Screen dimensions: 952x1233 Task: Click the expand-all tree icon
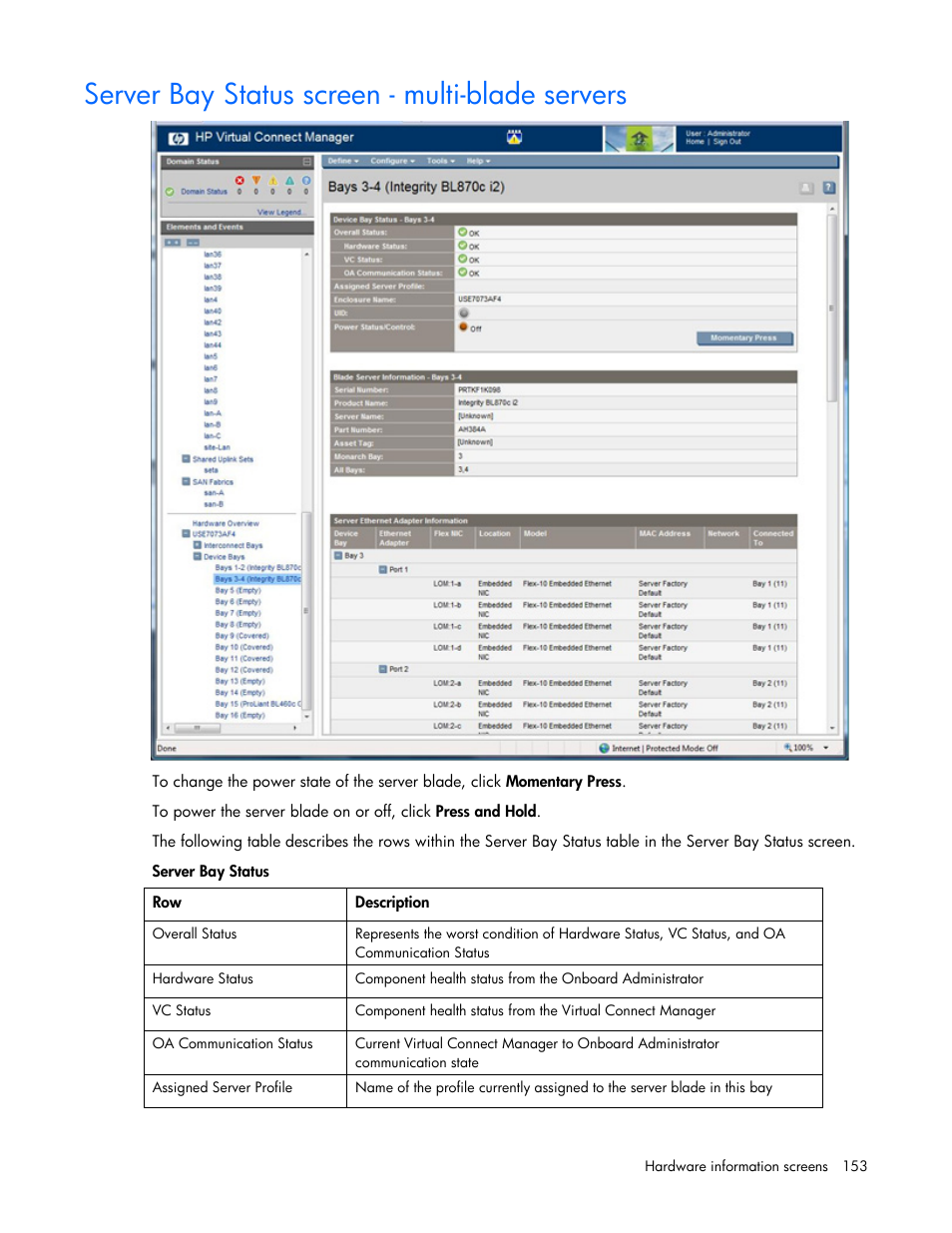[x=173, y=243]
